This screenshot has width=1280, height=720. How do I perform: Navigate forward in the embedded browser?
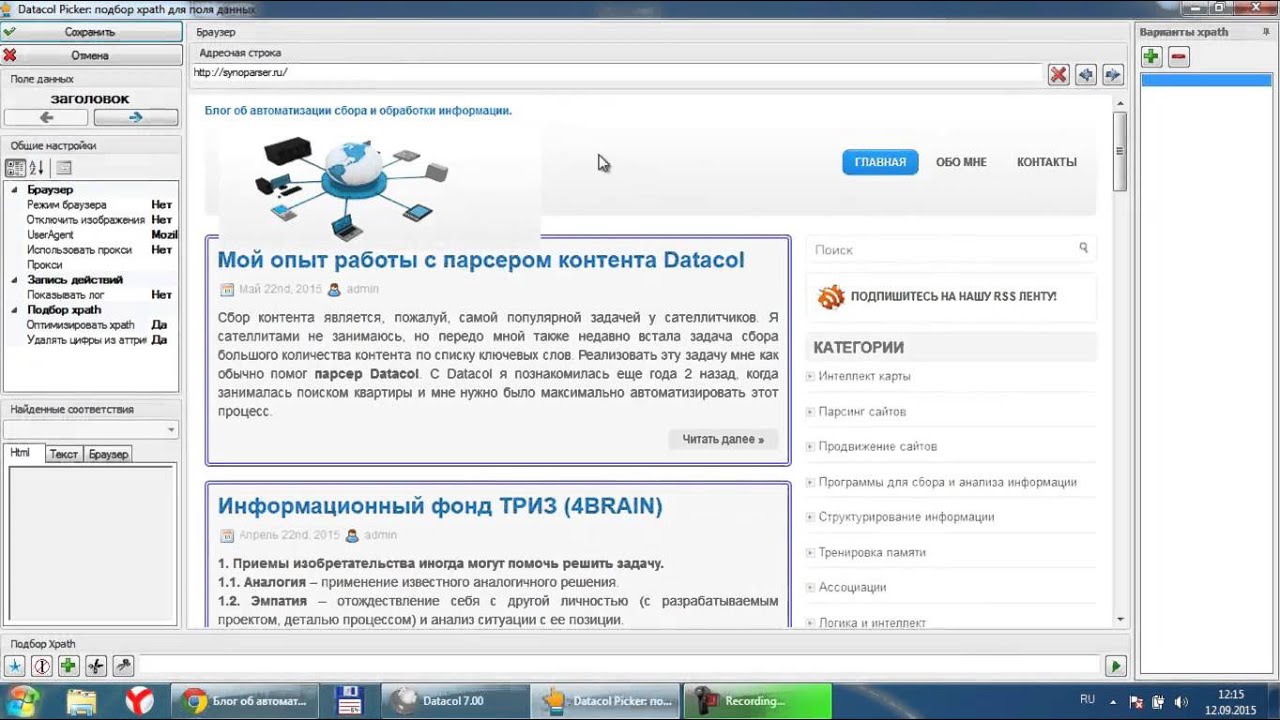pos(1113,75)
